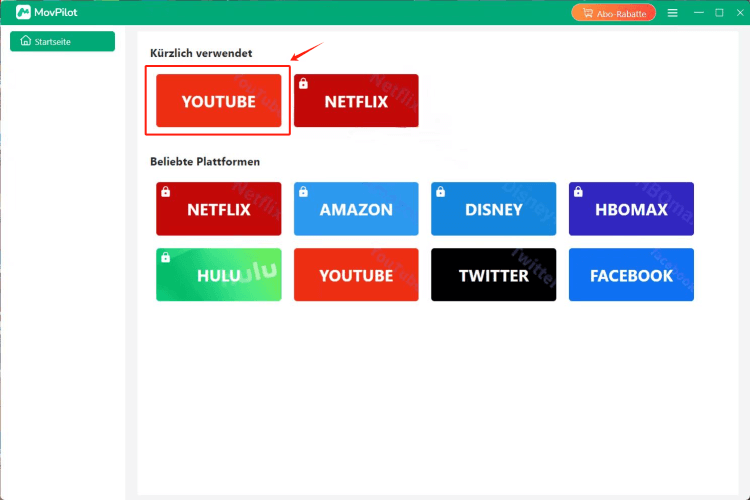
Task: Open YouTube tile under Beliebte Plattformen
Action: click(356, 275)
